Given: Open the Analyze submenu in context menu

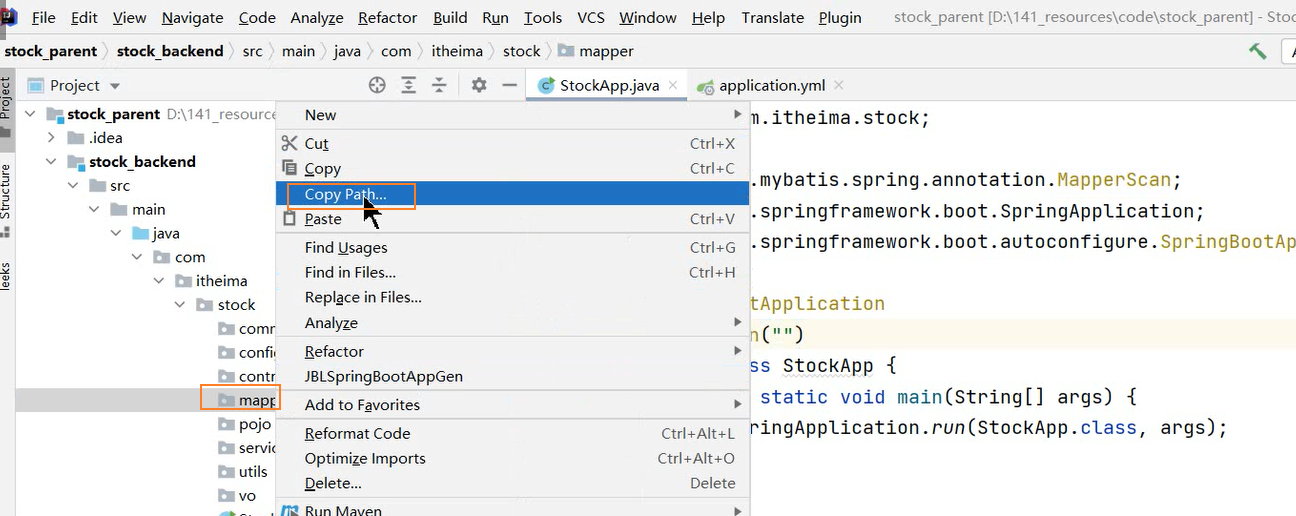Looking at the screenshot, I should 513,323.
